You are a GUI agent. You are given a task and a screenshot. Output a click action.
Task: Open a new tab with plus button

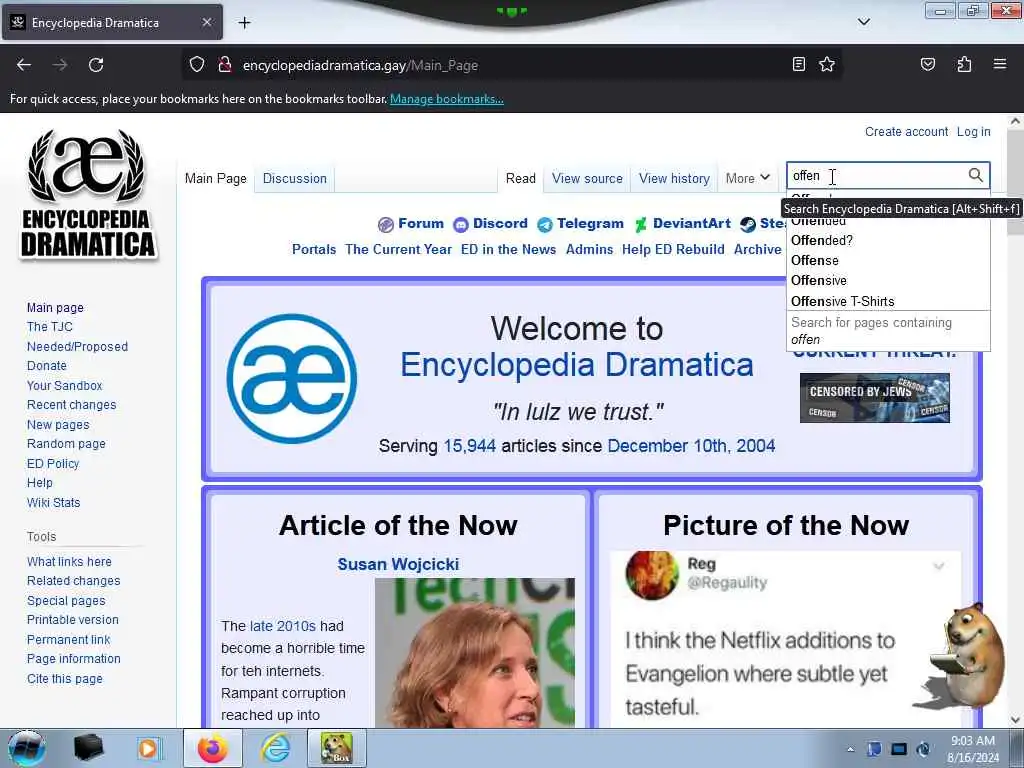pyautogui.click(x=244, y=23)
